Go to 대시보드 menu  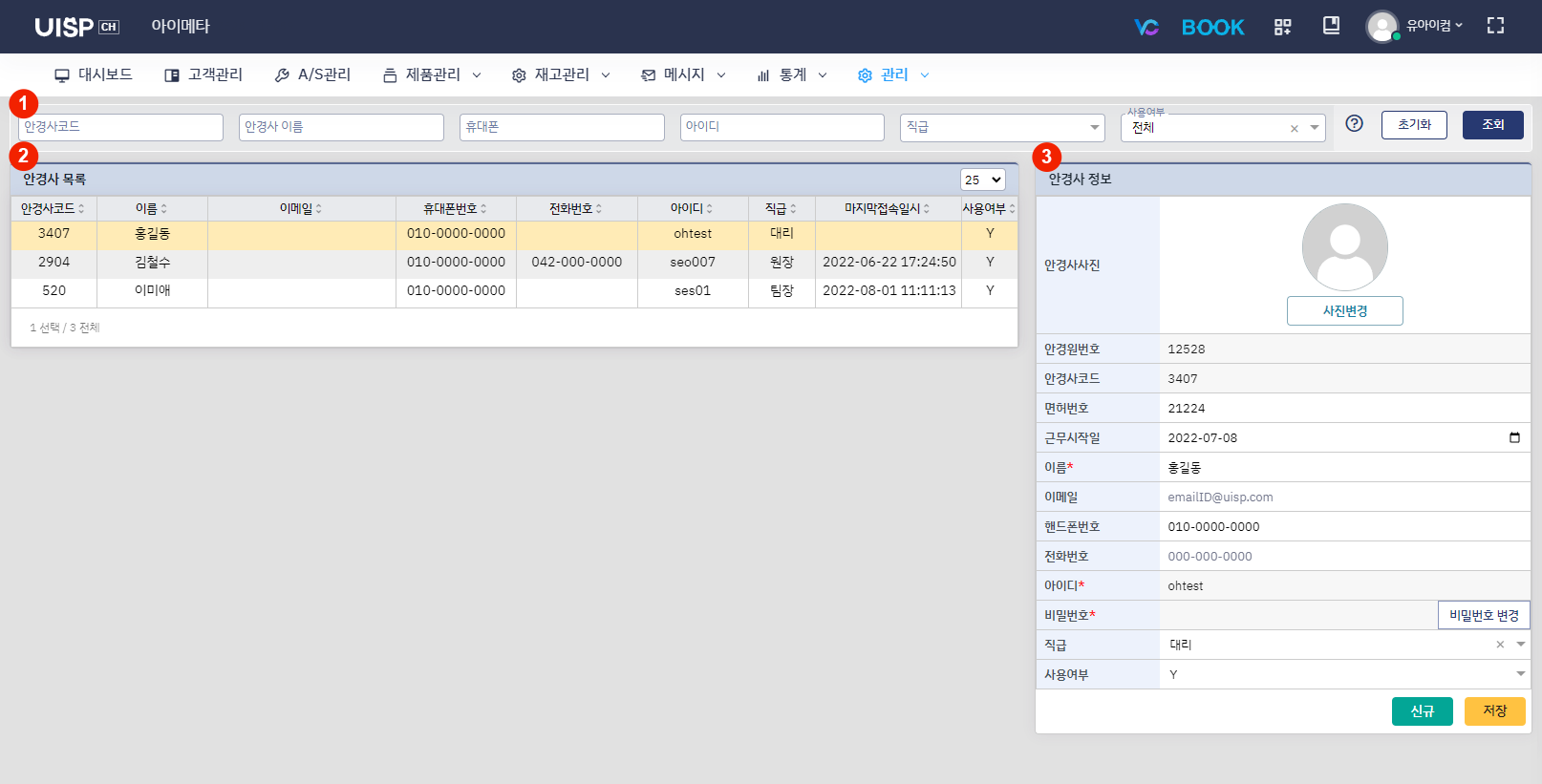94,74
